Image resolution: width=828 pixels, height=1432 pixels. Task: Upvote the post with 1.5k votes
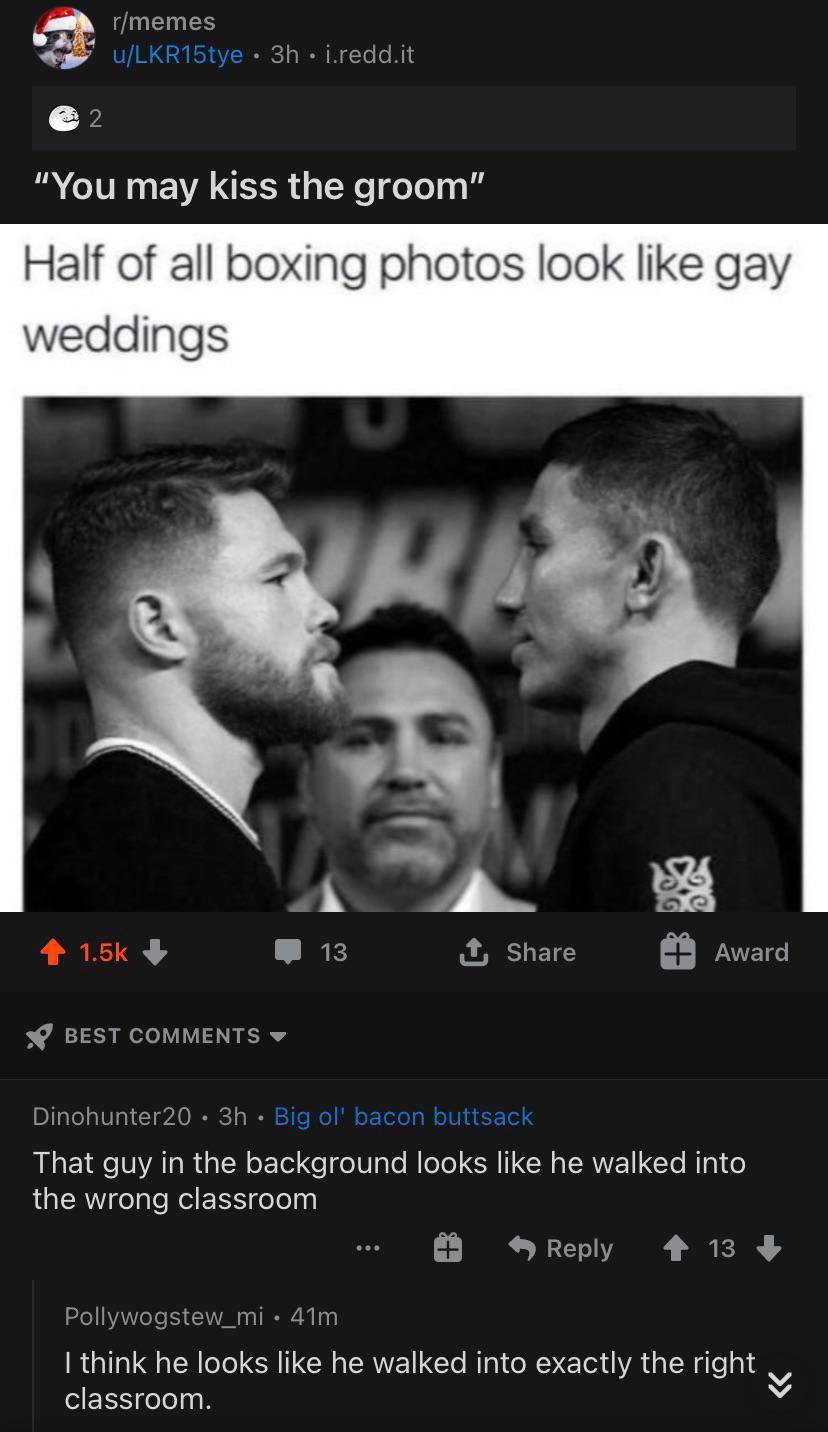pyautogui.click(x=51, y=952)
